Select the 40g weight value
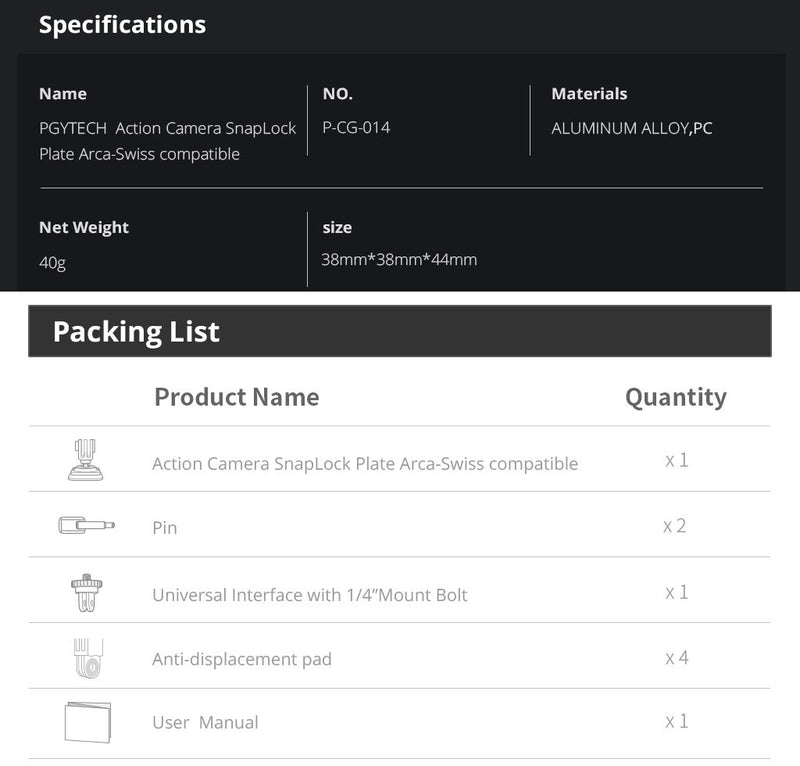The image size is (800, 766). click(52, 263)
